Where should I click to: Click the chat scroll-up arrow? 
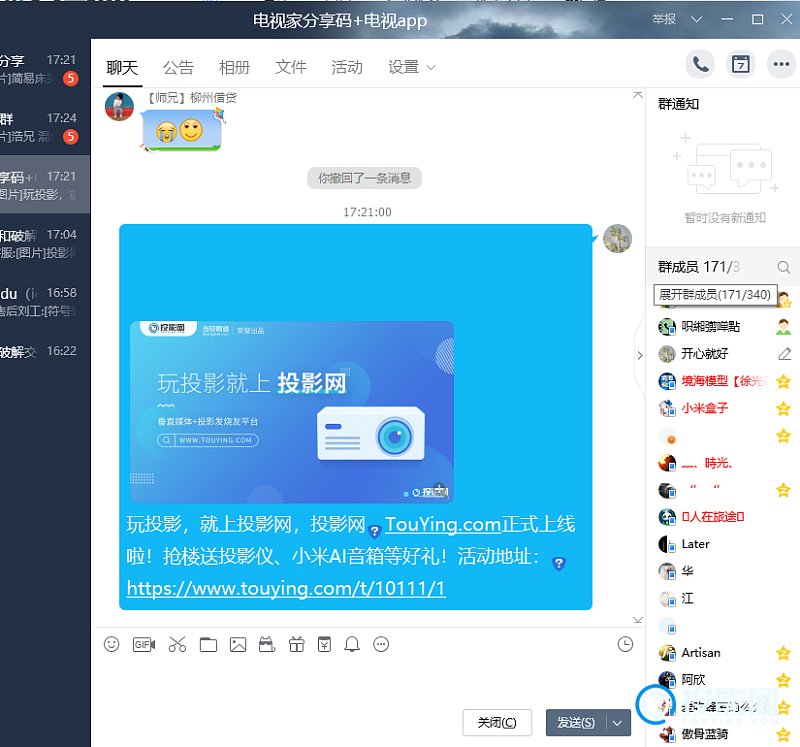pyautogui.click(x=638, y=95)
